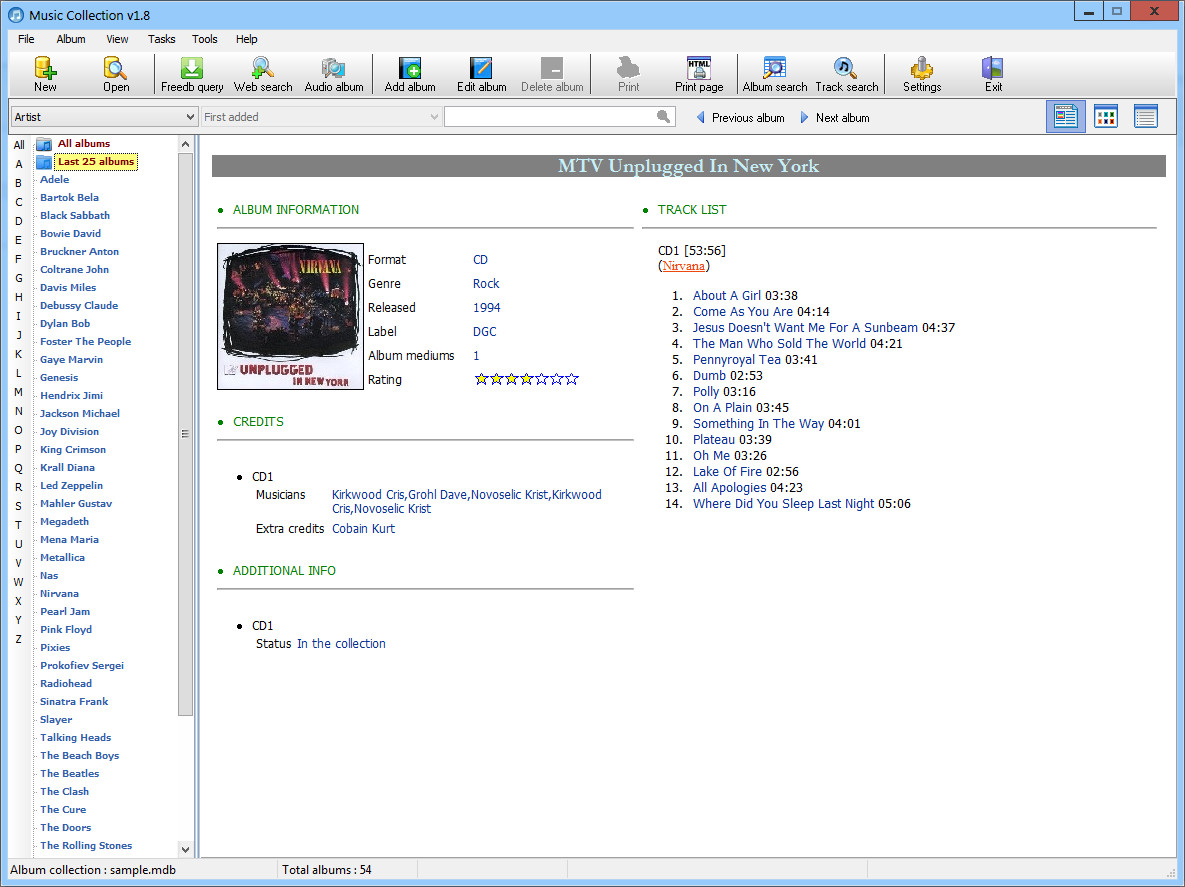
Task: Click the Cobain Kurt extra credits link
Action: coord(364,529)
